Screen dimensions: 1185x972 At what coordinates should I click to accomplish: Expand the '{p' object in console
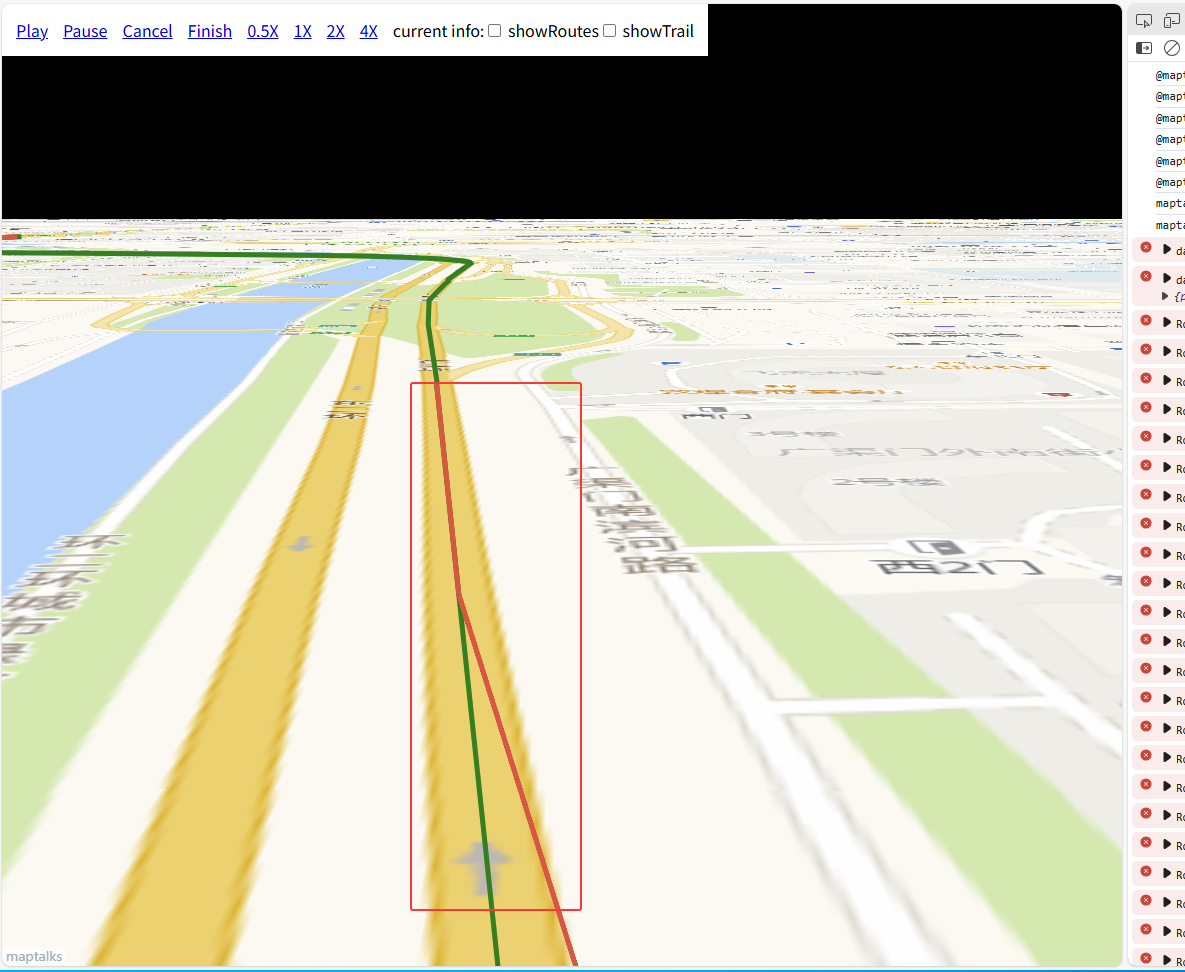click(x=1165, y=296)
